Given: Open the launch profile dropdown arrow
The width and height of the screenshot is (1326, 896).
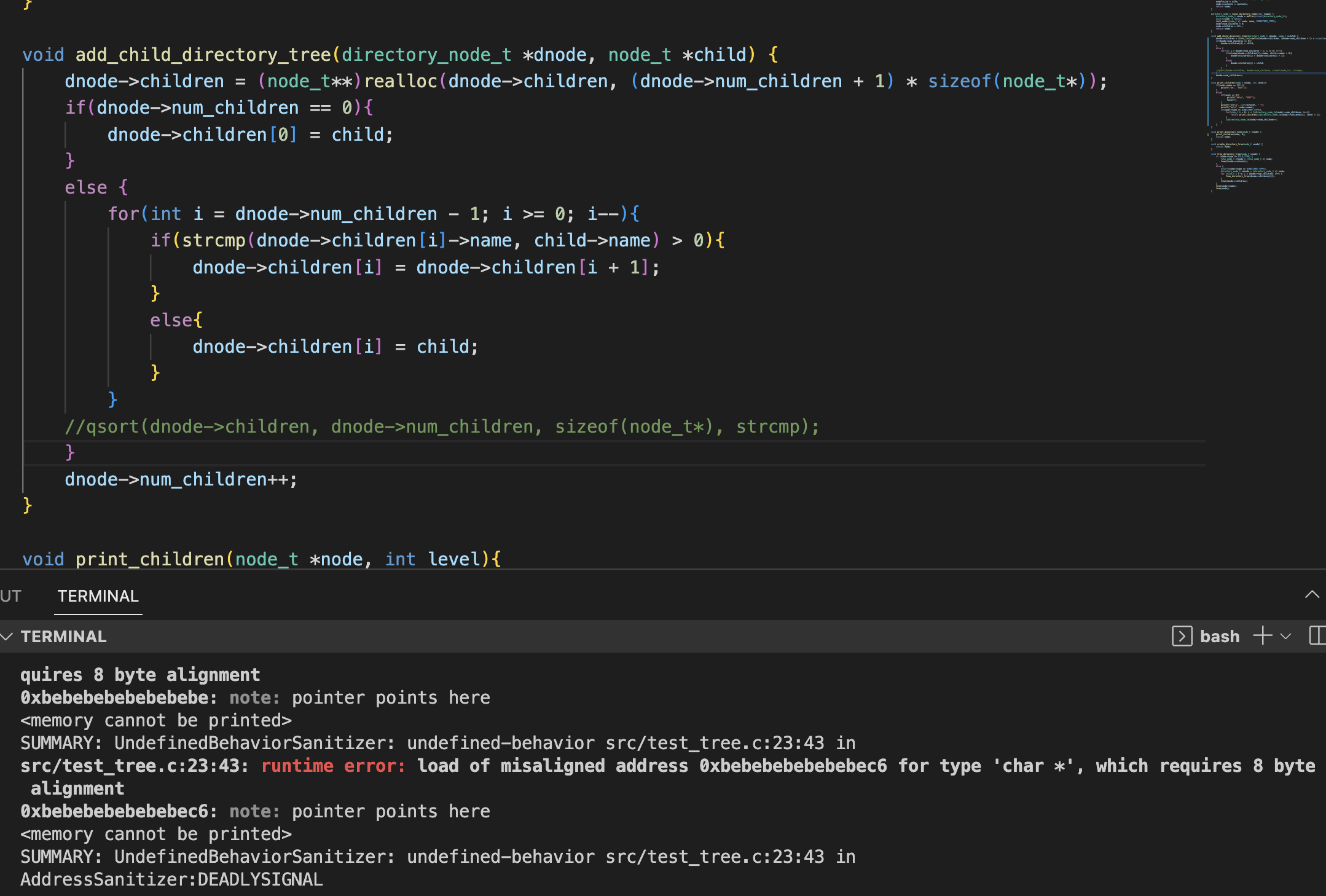Looking at the screenshot, I should pyautogui.click(x=1286, y=636).
